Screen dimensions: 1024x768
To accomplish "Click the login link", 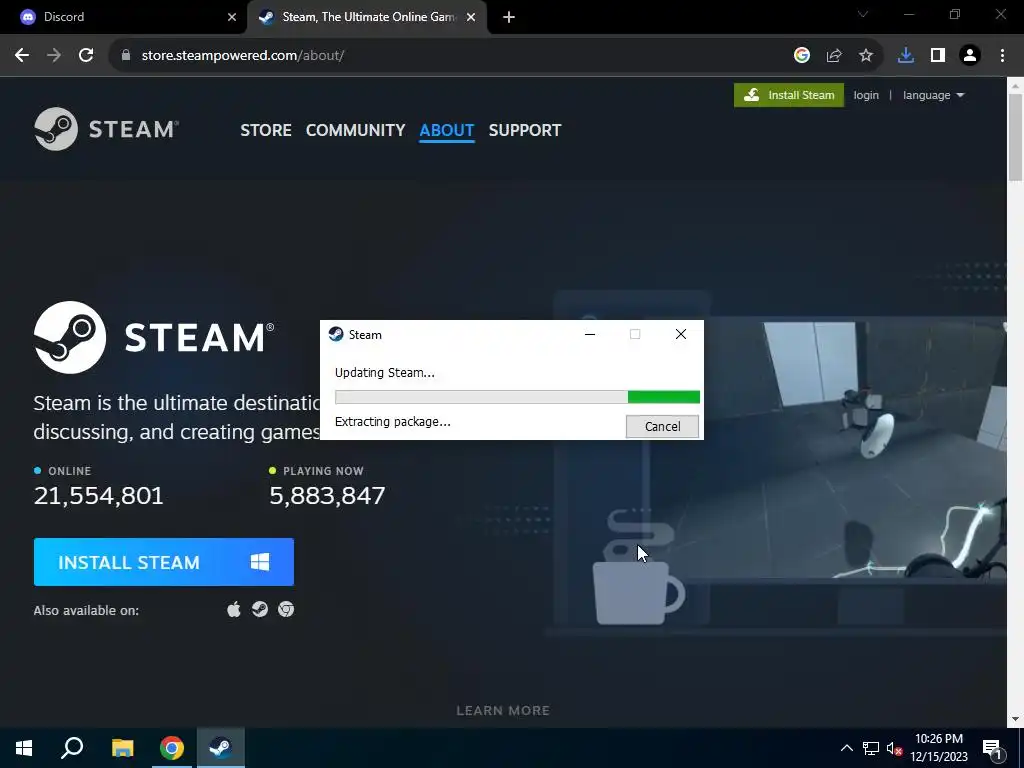I will pyautogui.click(x=866, y=95).
